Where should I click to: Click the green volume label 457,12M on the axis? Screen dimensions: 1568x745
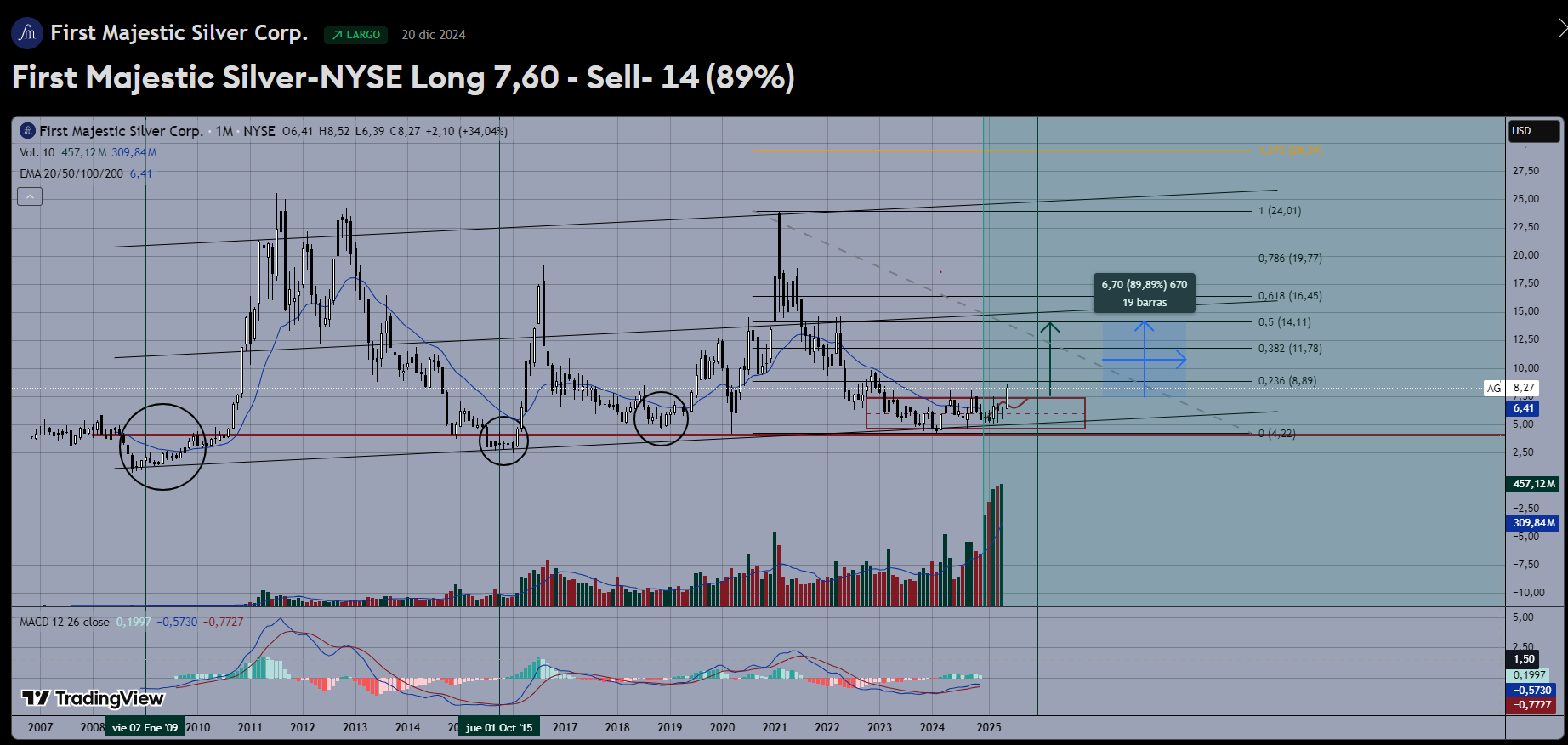coord(1534,484)
